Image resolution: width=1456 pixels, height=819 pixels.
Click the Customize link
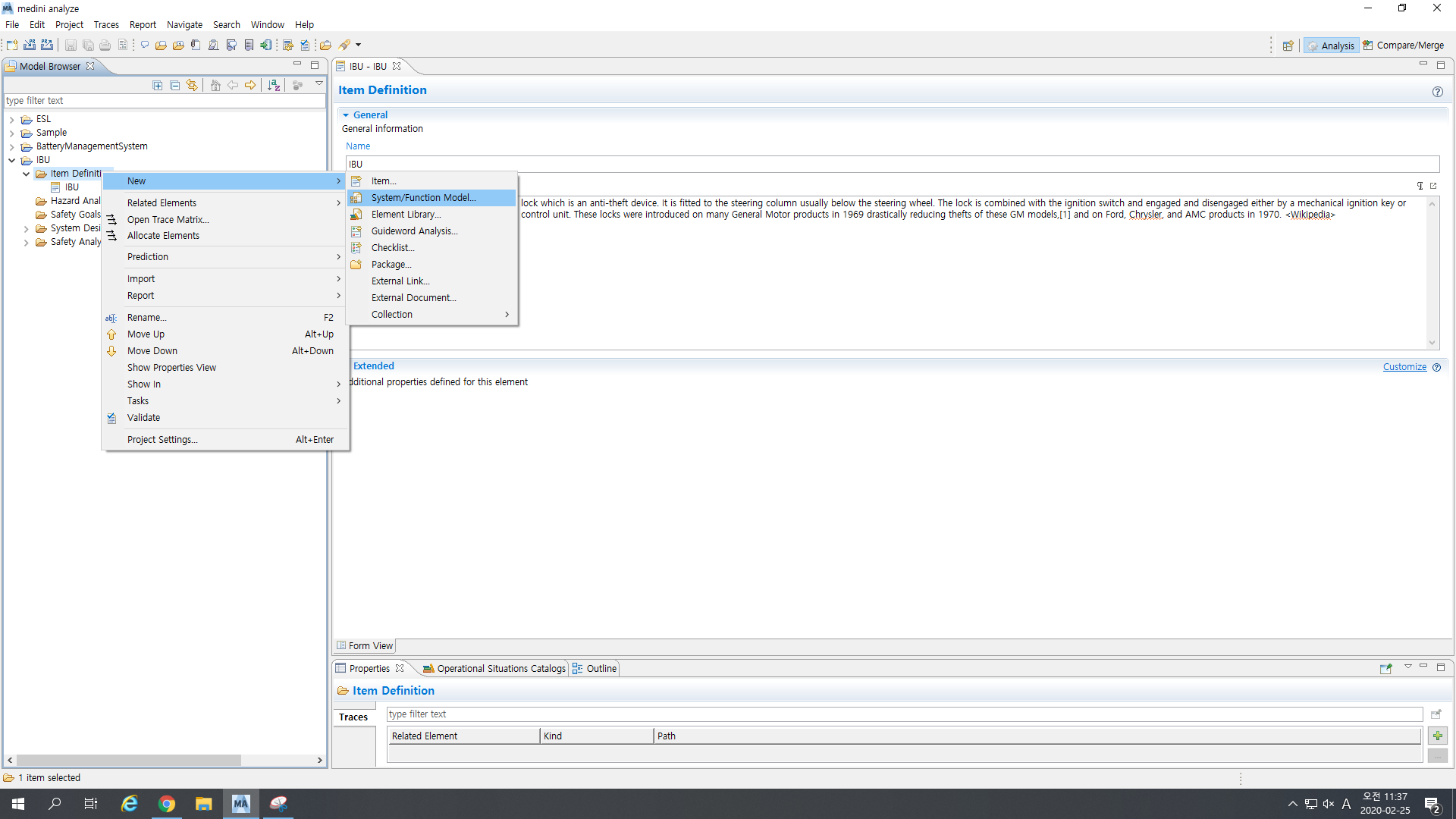[1404, 367]
